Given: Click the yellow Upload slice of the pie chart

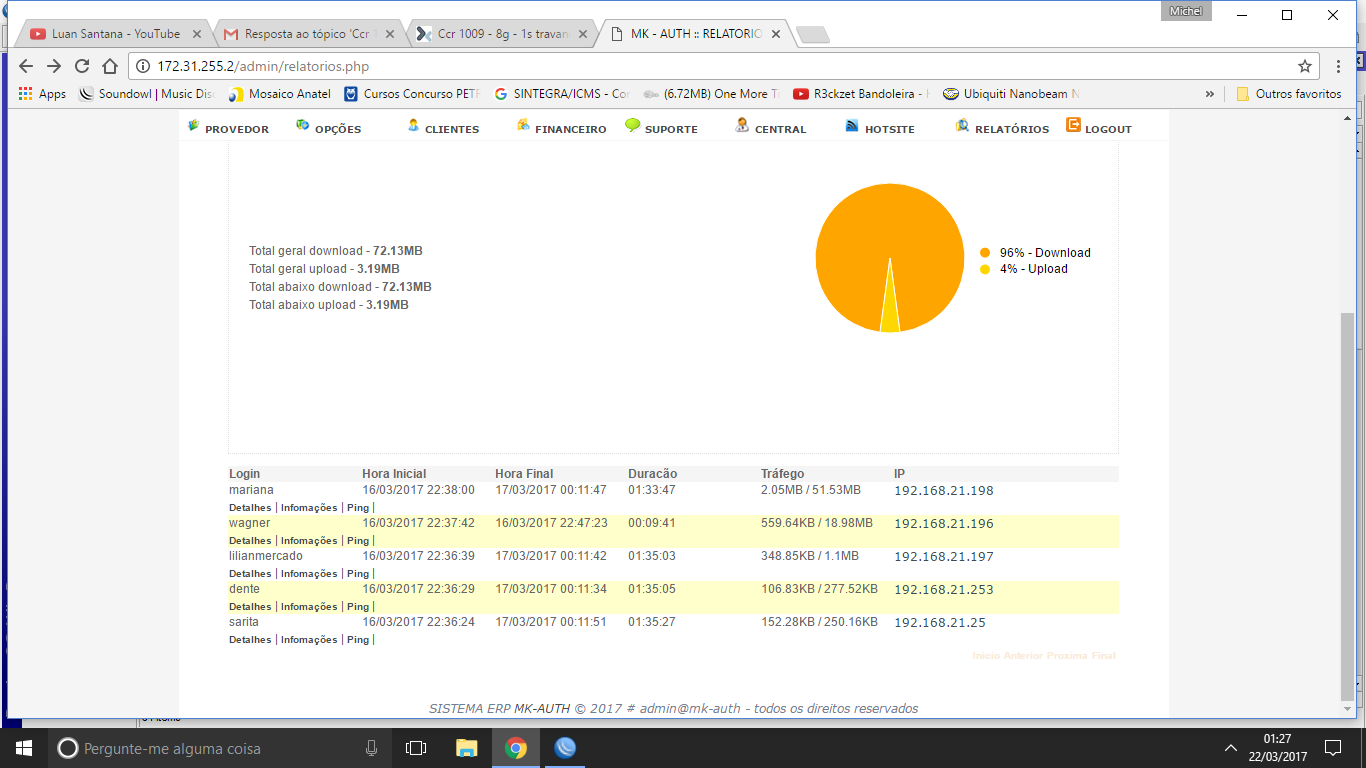Looking at the screenshot, I should (890, 310).
